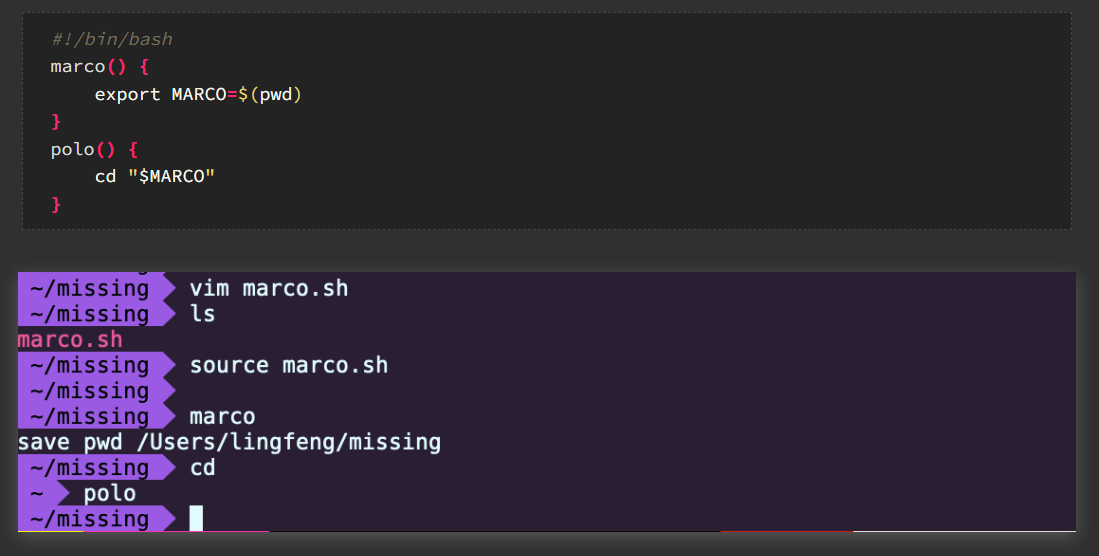This screenshot has width=1099, height=556.
Task: Click the cd command in terminal
Action: (x=202, y=467)
